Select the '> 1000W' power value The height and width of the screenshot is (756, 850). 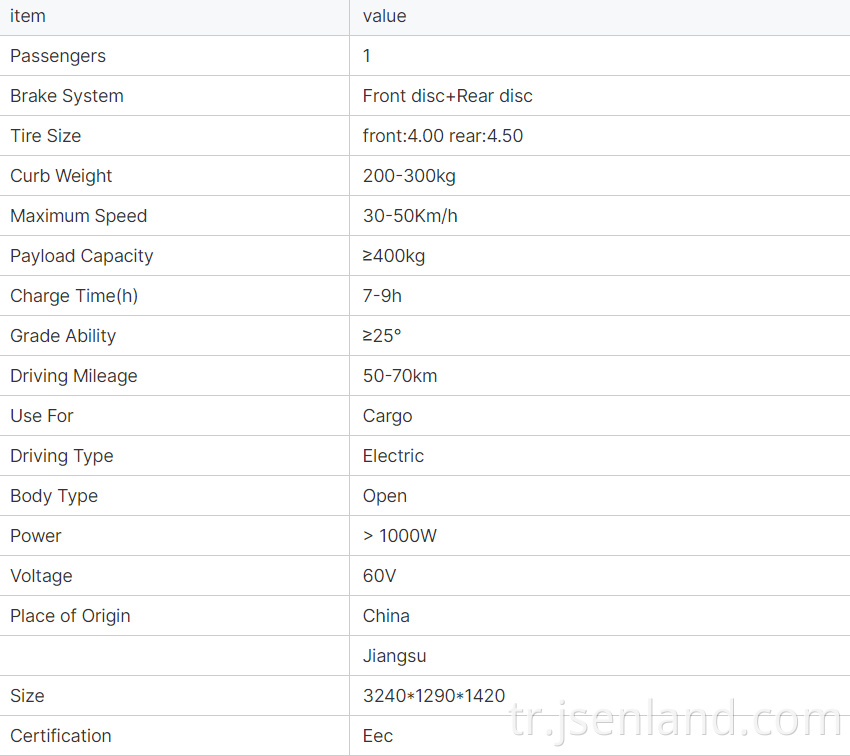(400, 536)
